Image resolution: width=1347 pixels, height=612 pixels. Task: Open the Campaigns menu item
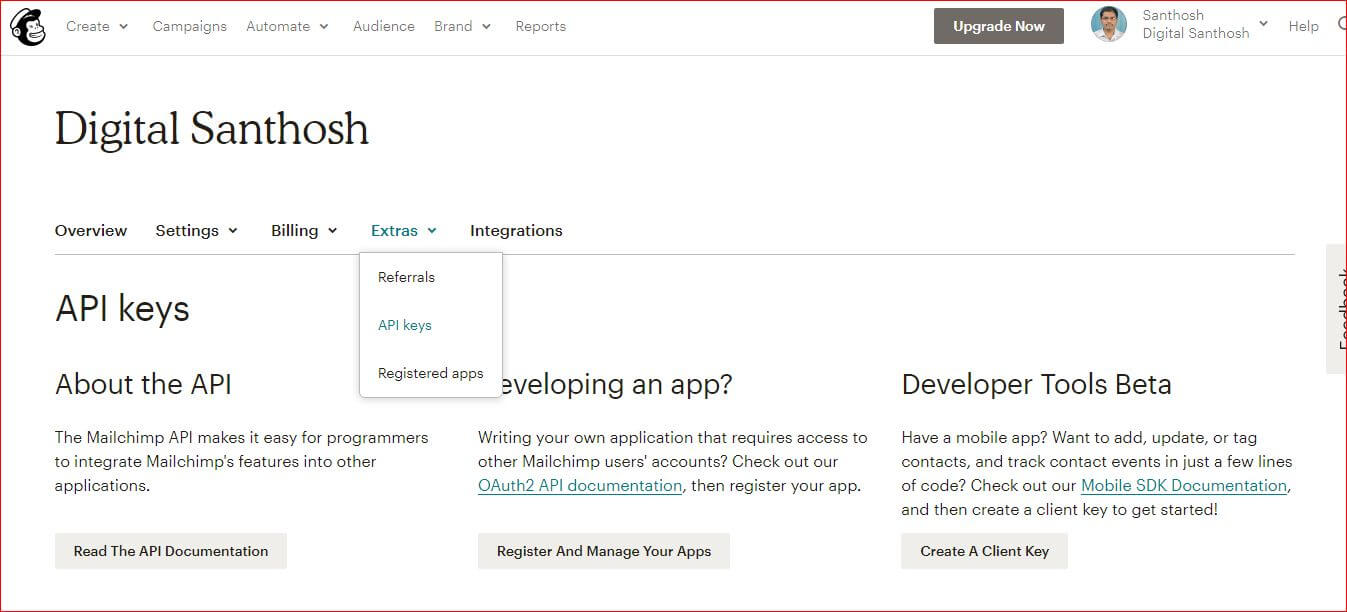189,26
